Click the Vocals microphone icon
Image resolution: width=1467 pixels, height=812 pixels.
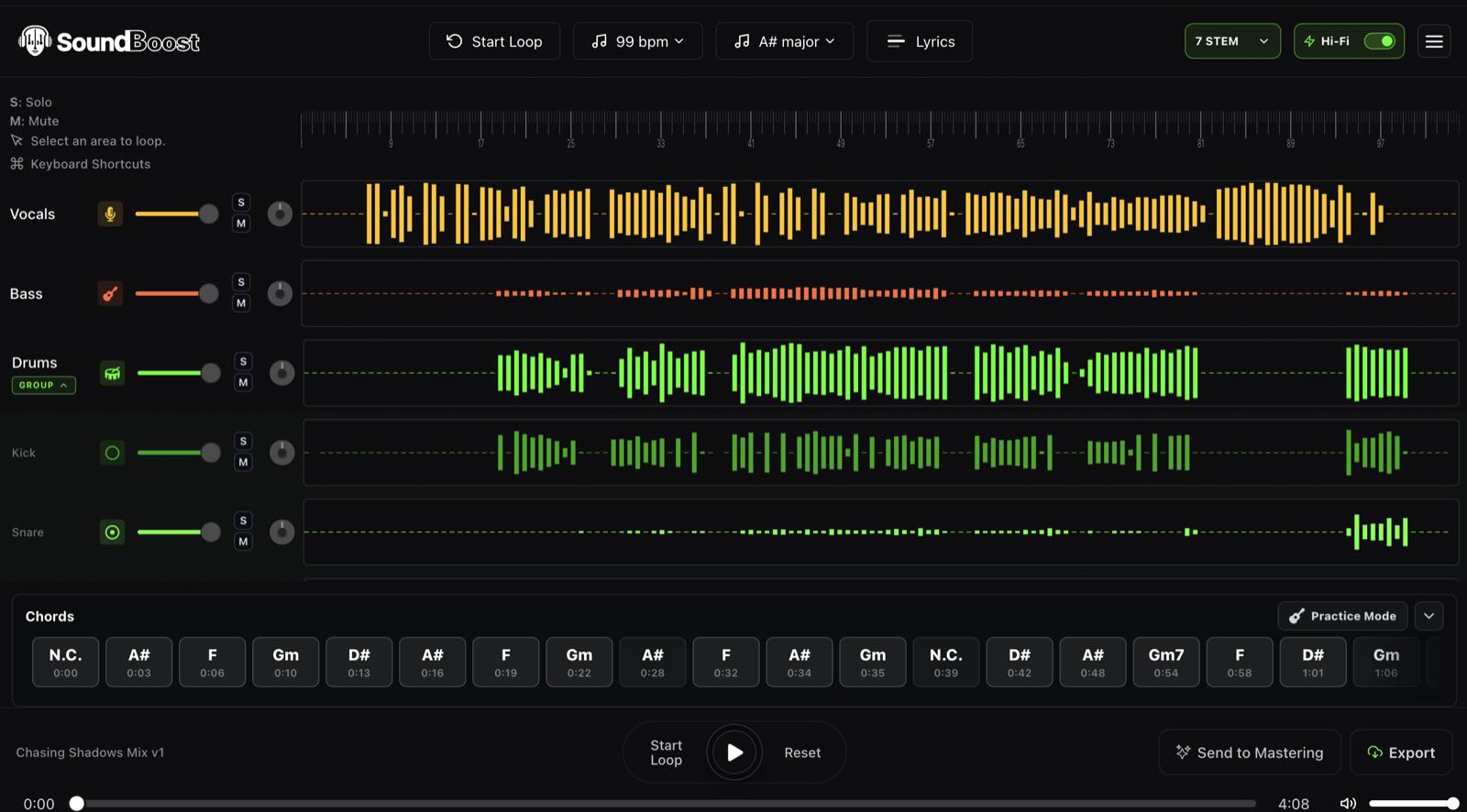(110, 214)
